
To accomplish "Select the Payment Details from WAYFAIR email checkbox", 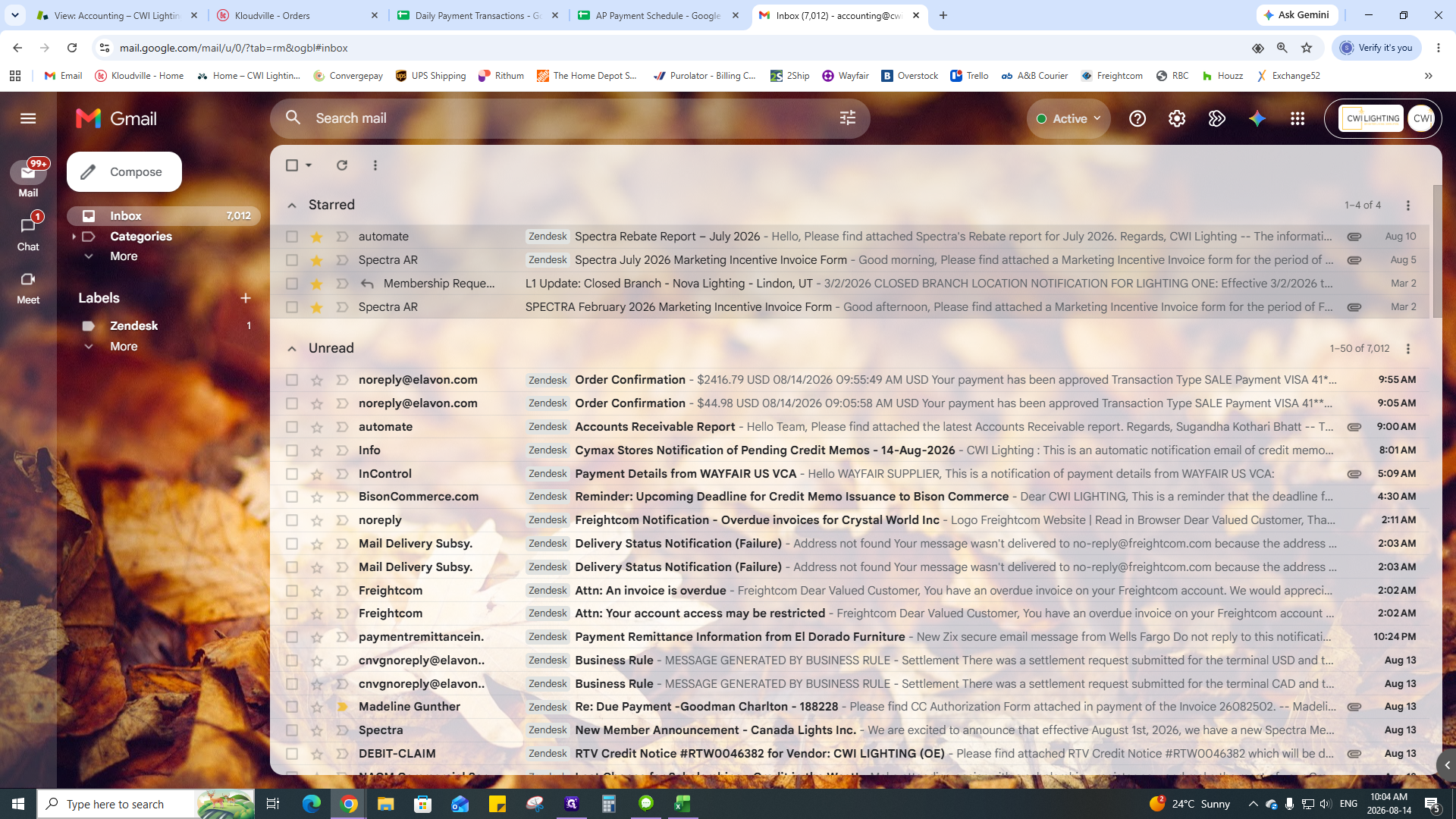I will tap(292, 474).
